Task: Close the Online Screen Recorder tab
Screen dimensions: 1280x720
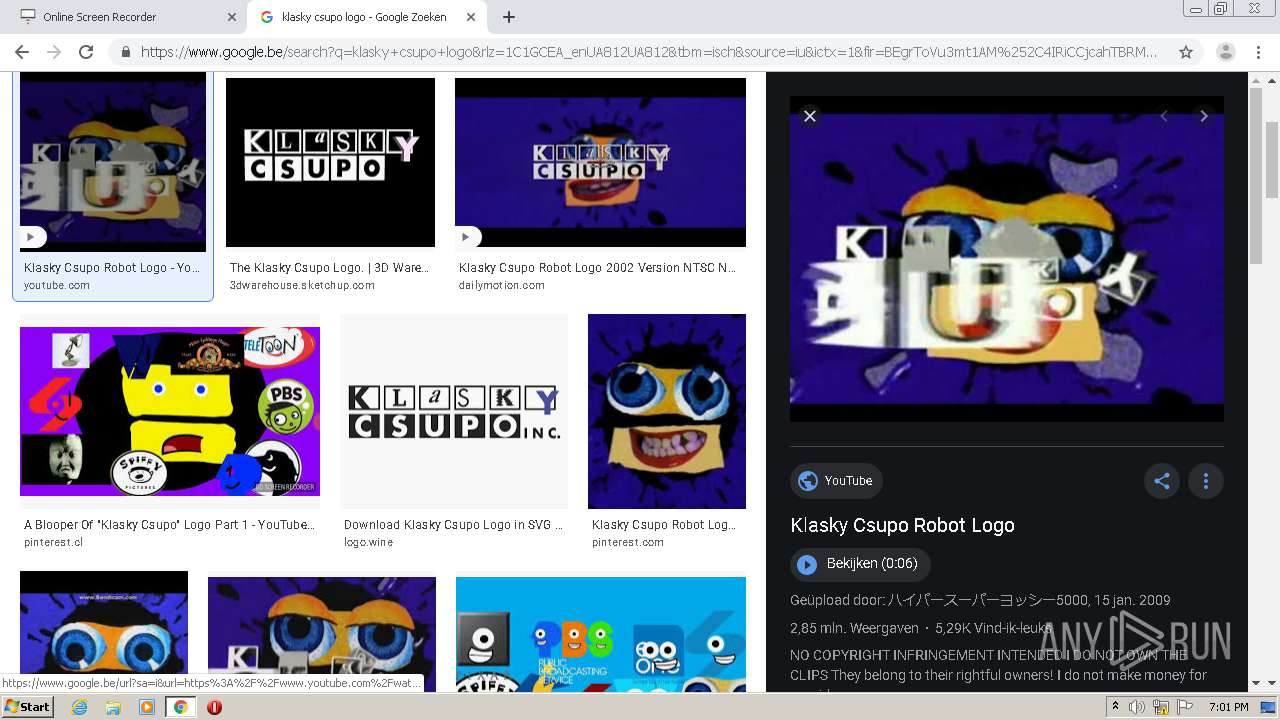Action: pyautogui.click(x=231, y=17)
